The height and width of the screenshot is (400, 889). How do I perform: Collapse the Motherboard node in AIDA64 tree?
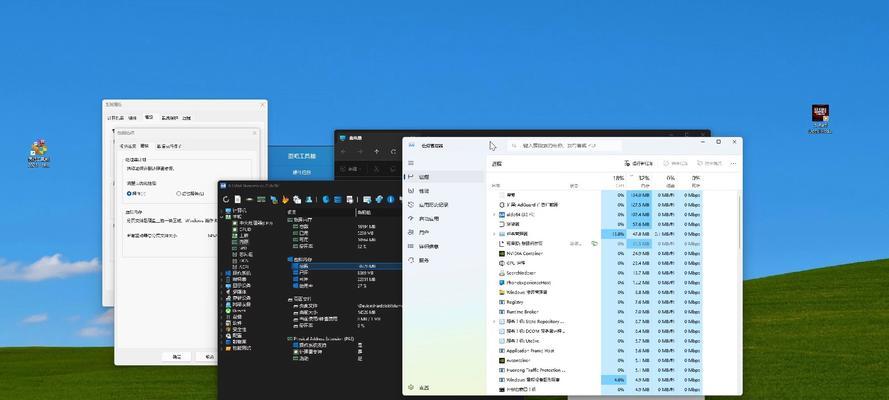click(x=222, y=217)
